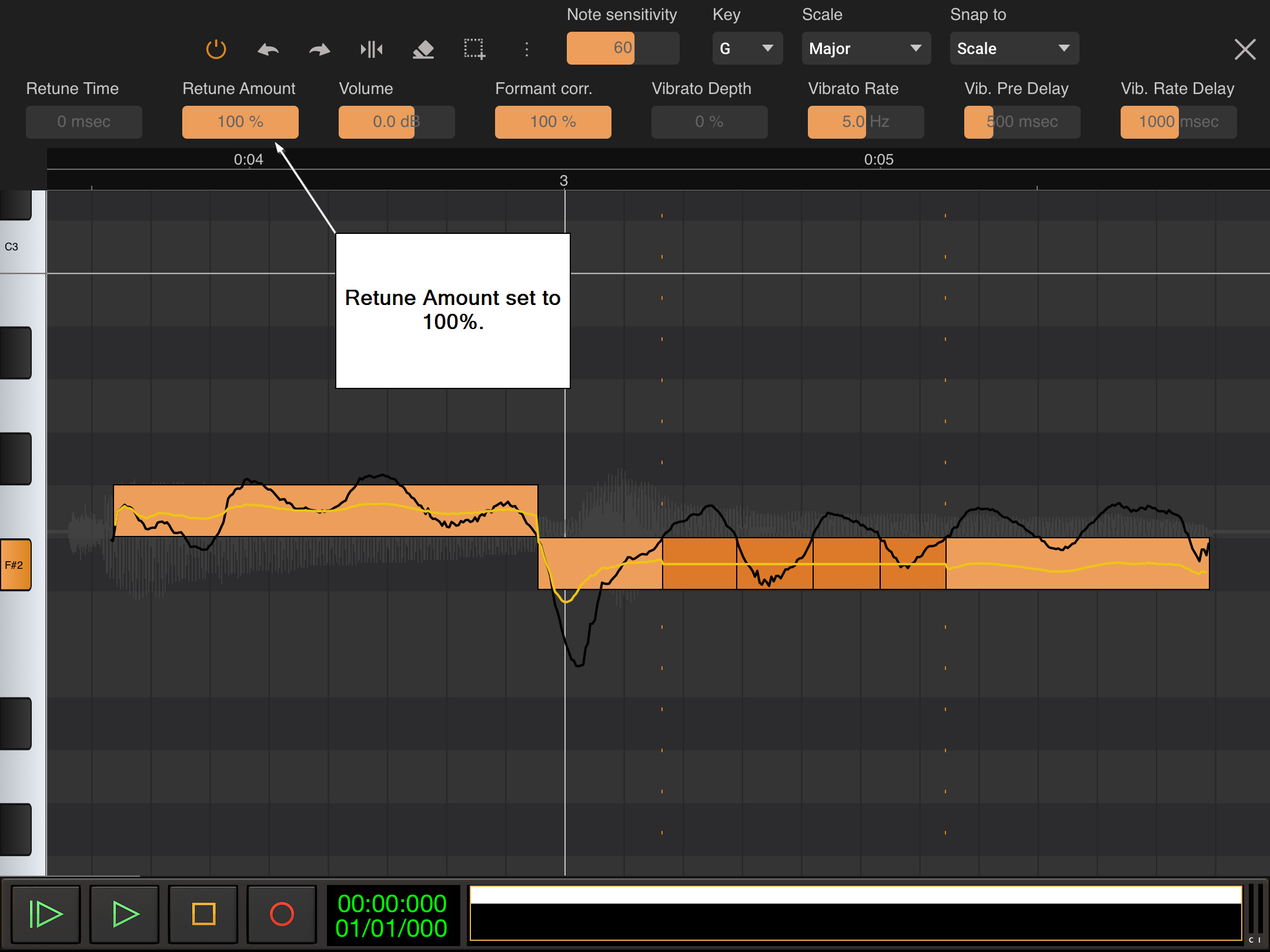Open the Snap to dropdown
1270x952 pixels.
1014,49
